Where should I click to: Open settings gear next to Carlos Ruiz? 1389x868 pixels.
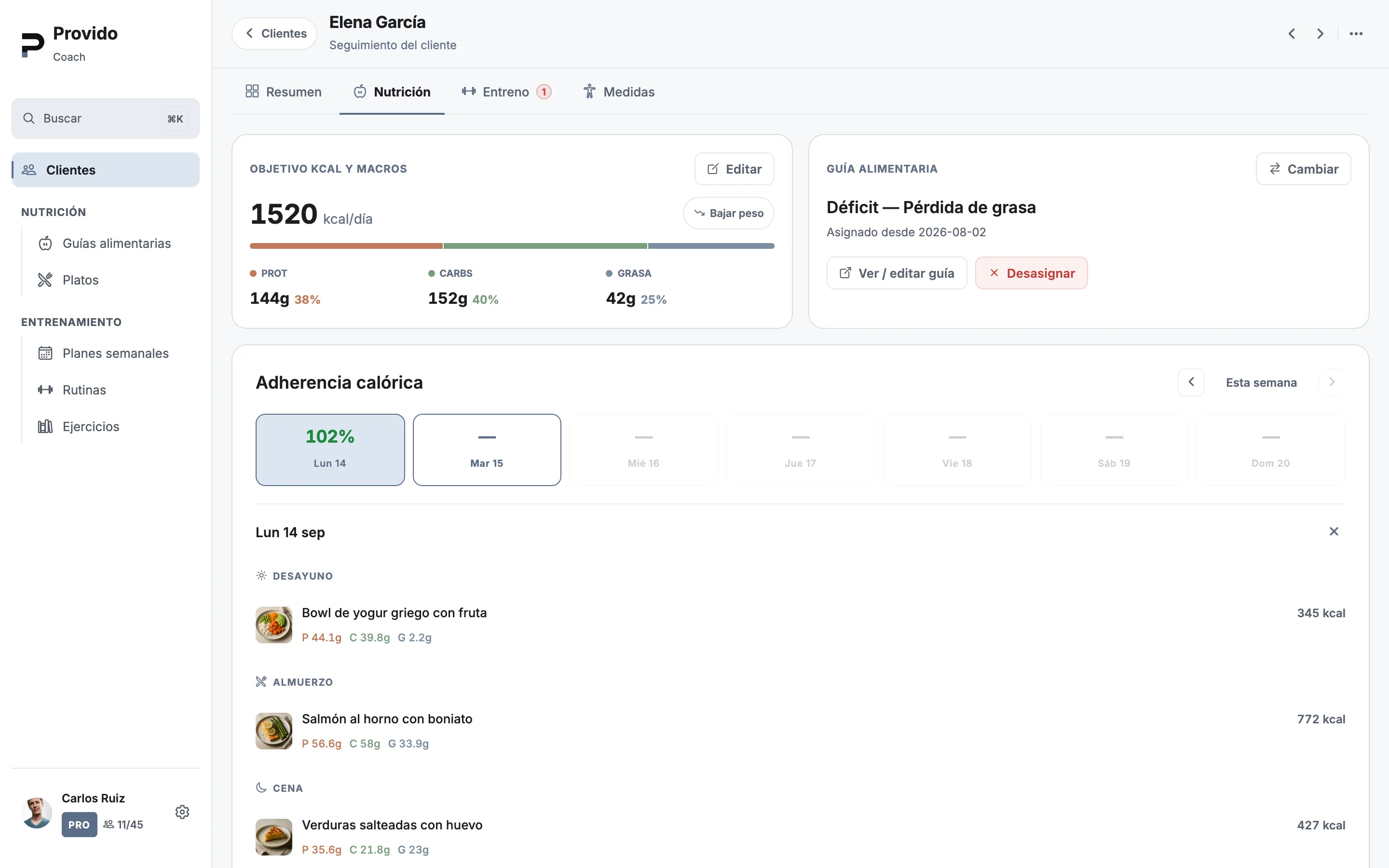(x=182, y=812)
